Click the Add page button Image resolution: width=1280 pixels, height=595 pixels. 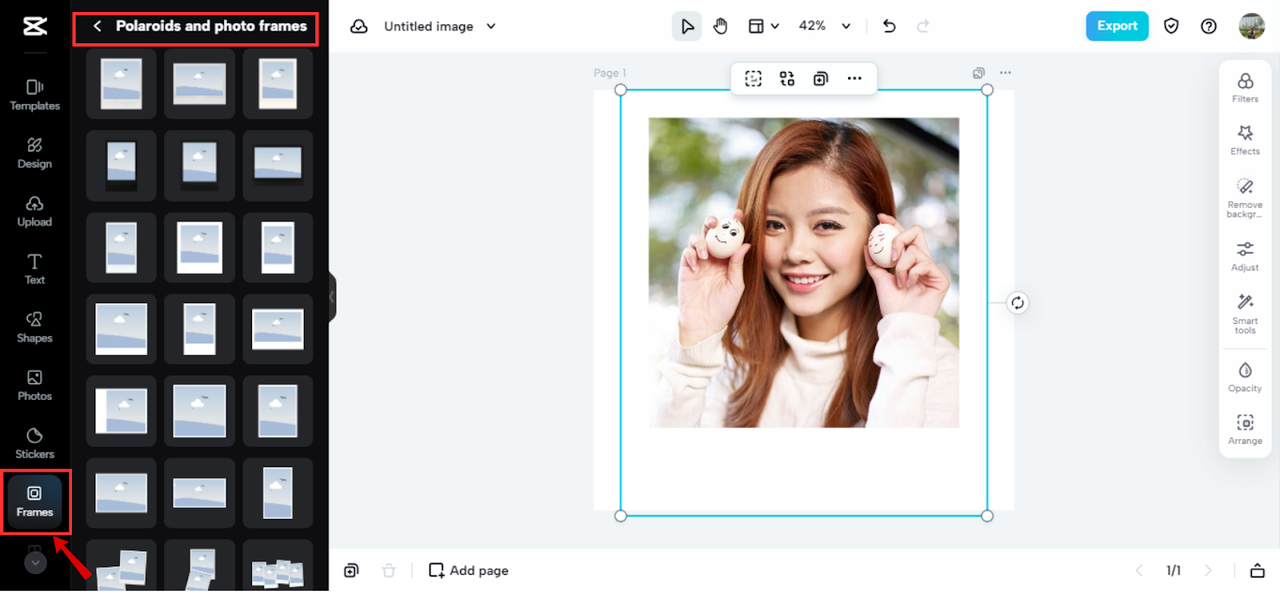click(x=468, y=570)
